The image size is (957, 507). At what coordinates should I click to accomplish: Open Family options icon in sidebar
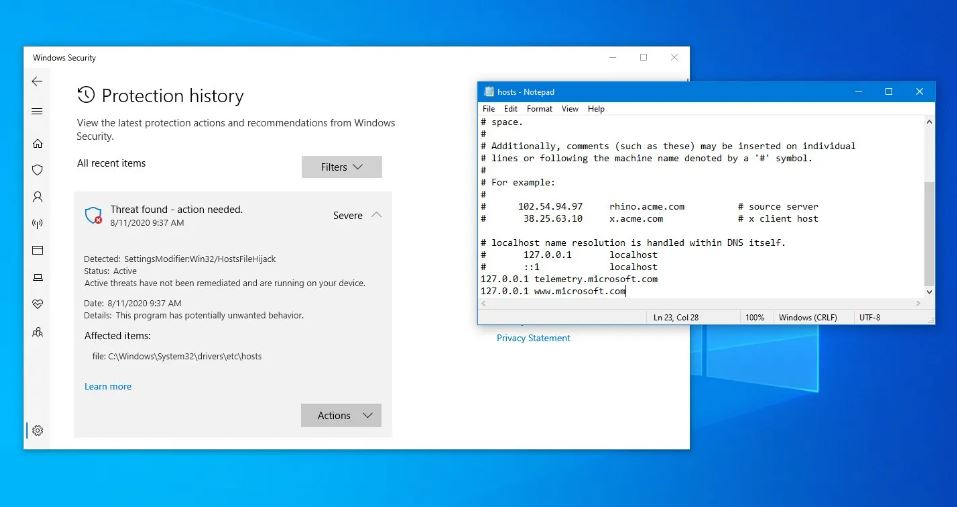tap(37, 332)
